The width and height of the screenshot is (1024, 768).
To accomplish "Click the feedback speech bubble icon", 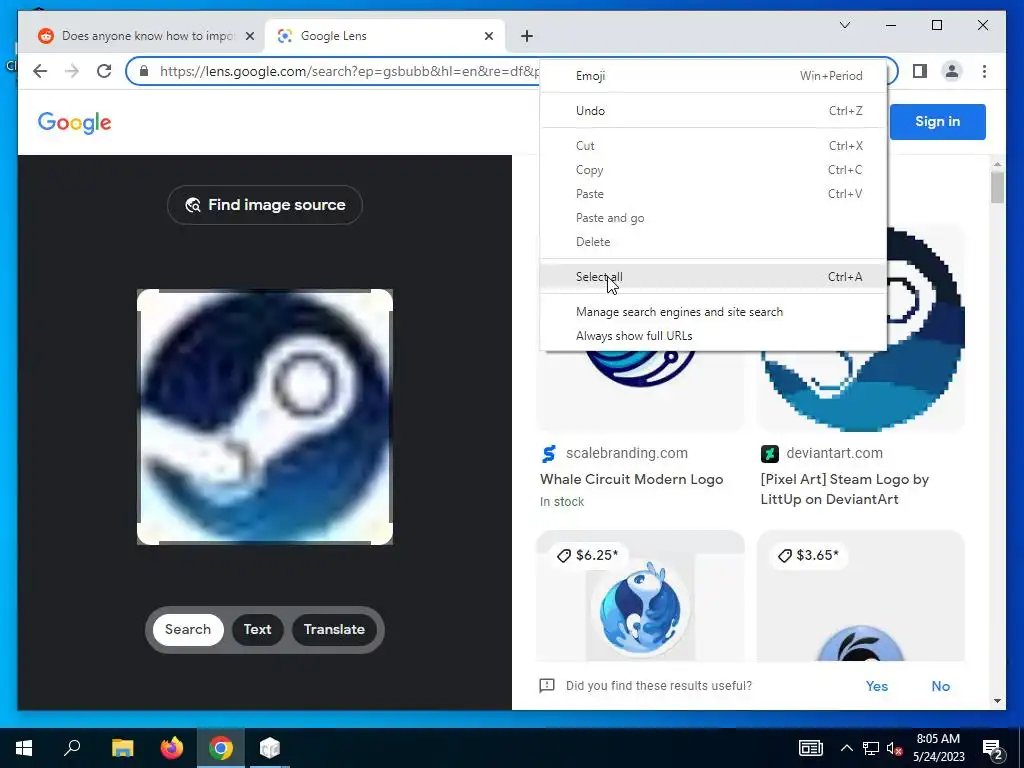I will pyautogui.click(x=547, y=686).
